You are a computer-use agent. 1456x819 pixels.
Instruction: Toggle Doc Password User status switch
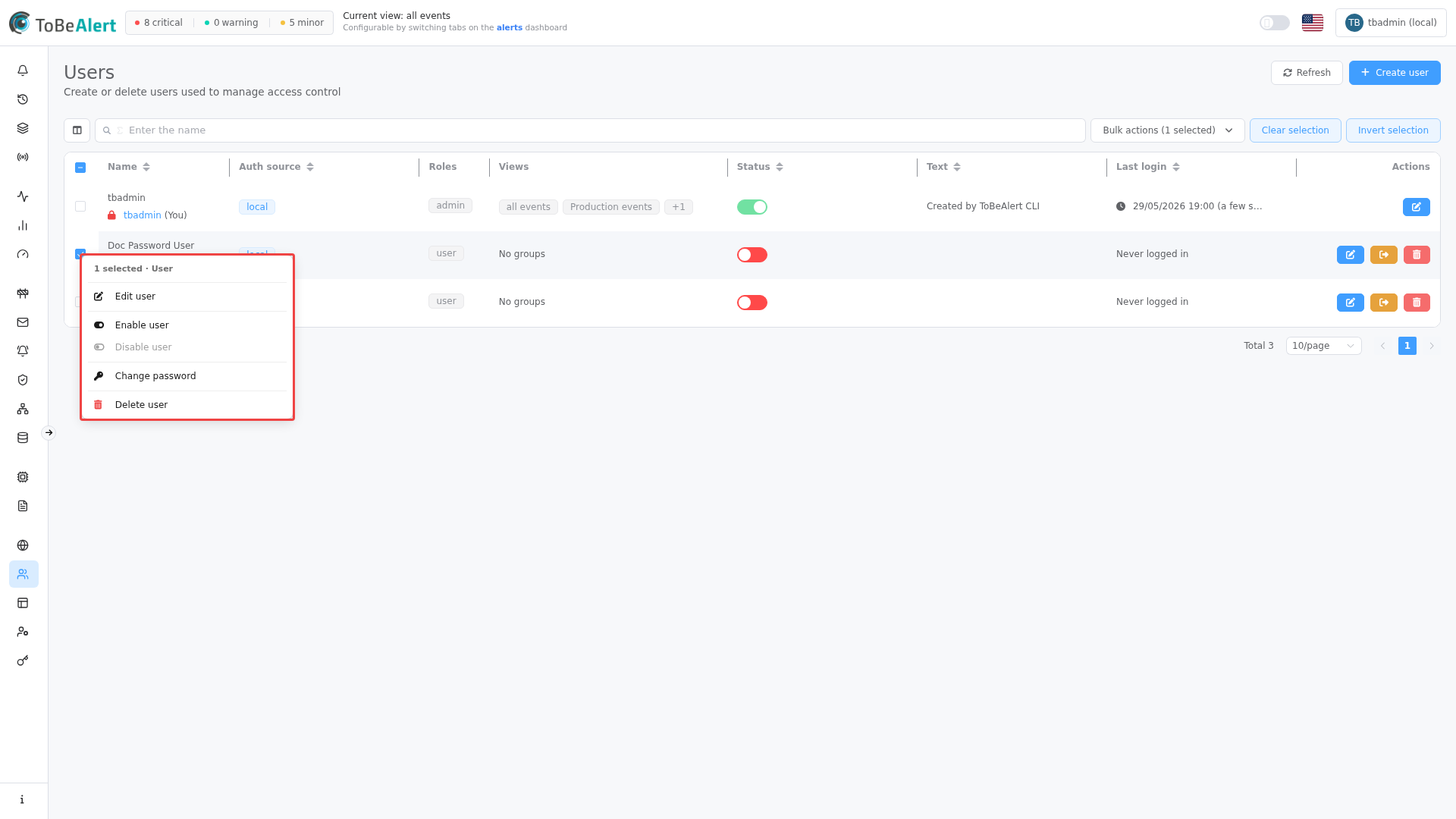point(752,255)
